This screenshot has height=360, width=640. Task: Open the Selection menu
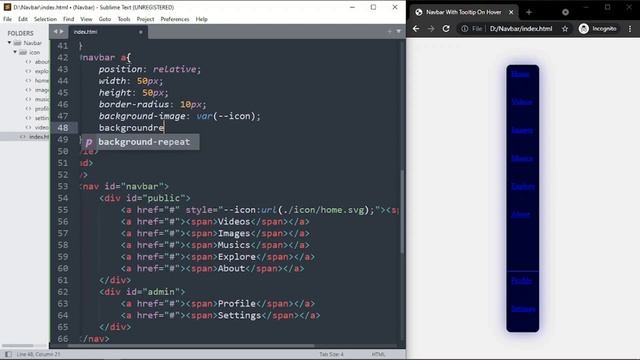(x=45, y=19)
